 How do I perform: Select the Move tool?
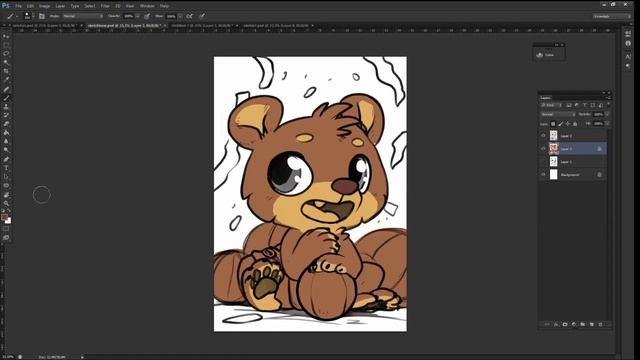pyautogui.click(x=6, y=36)
